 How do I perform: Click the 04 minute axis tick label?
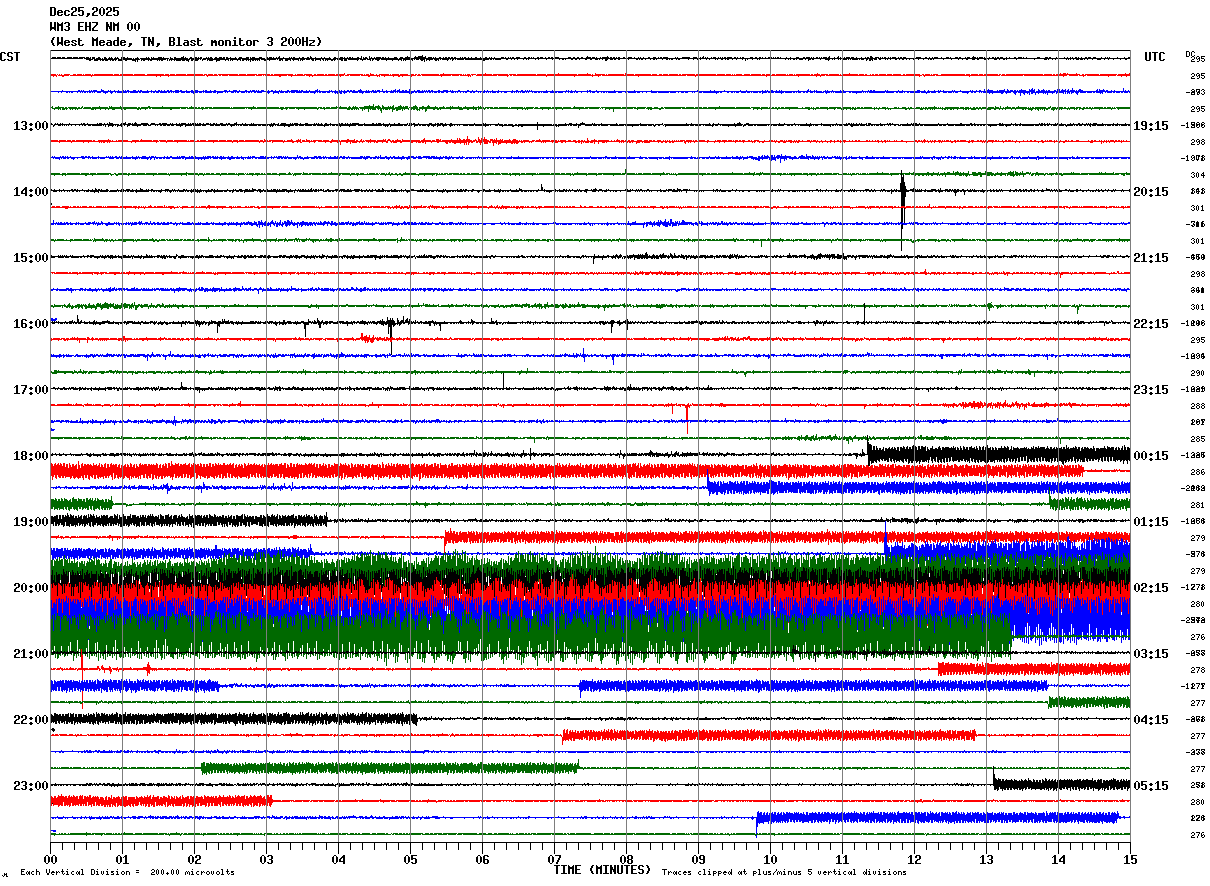pyautogui.click(x=338, y=858)
